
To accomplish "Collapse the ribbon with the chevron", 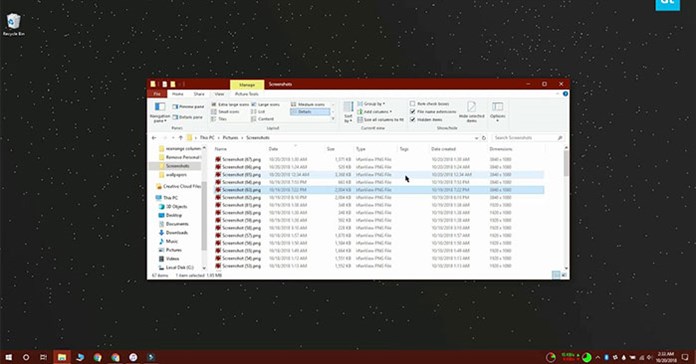I will tap(558, 94).
